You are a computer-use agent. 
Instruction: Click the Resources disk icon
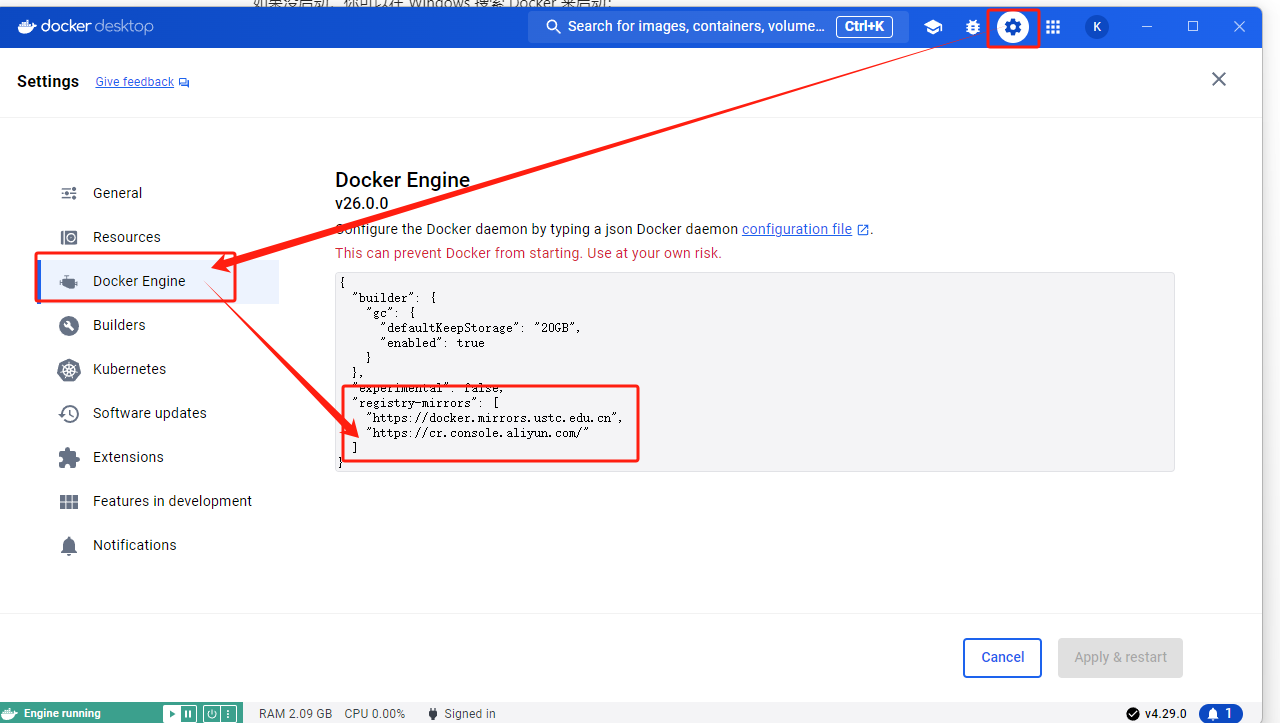69,237
